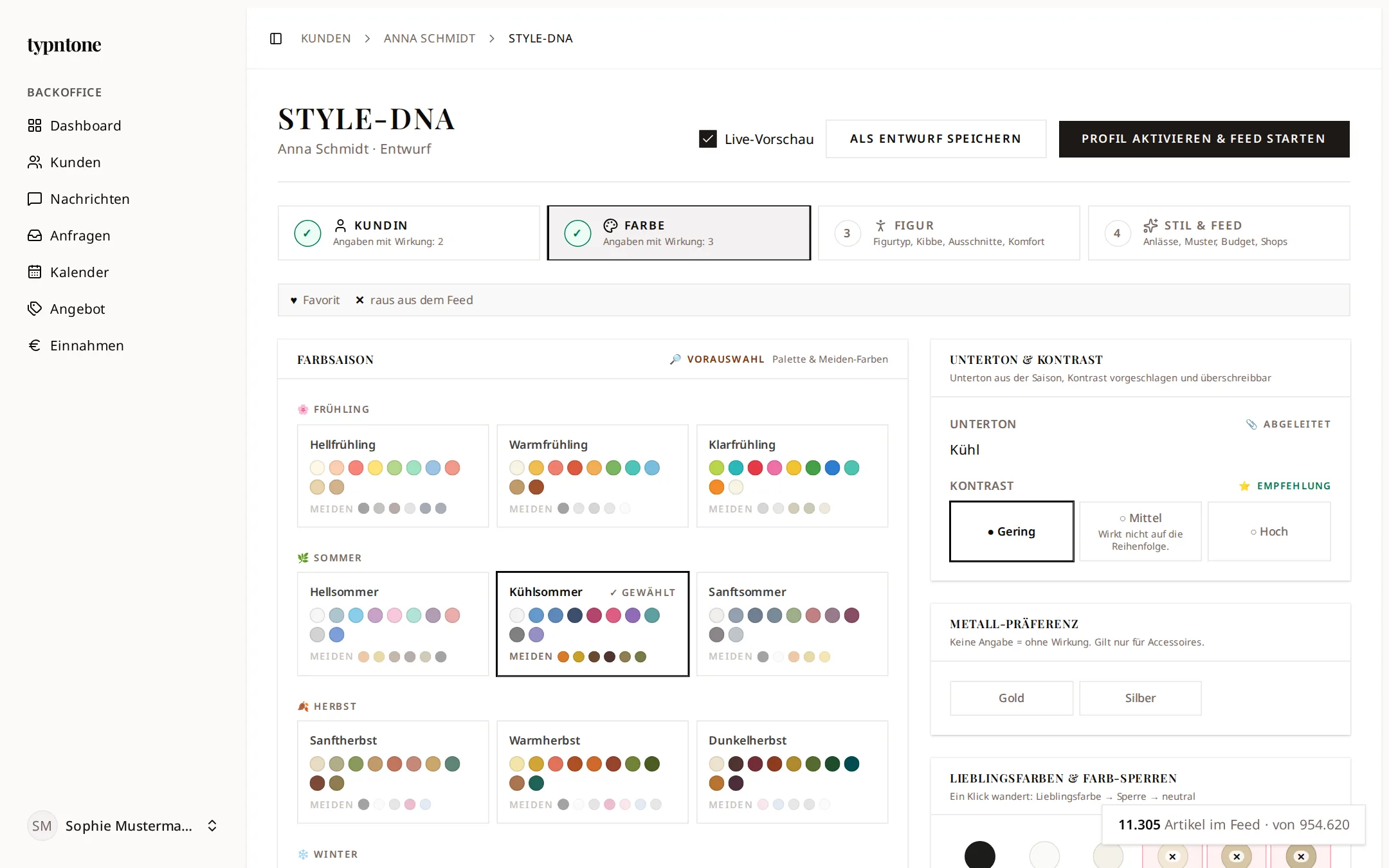Toggle the sidebar panel icon
The width and height of the screenshot is (1389, 868).
click(x=276, y=39)
